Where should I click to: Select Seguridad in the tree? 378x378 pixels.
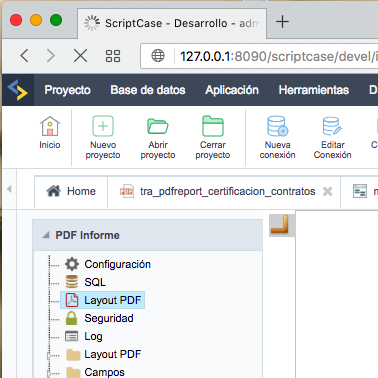(x=109, y=318)
